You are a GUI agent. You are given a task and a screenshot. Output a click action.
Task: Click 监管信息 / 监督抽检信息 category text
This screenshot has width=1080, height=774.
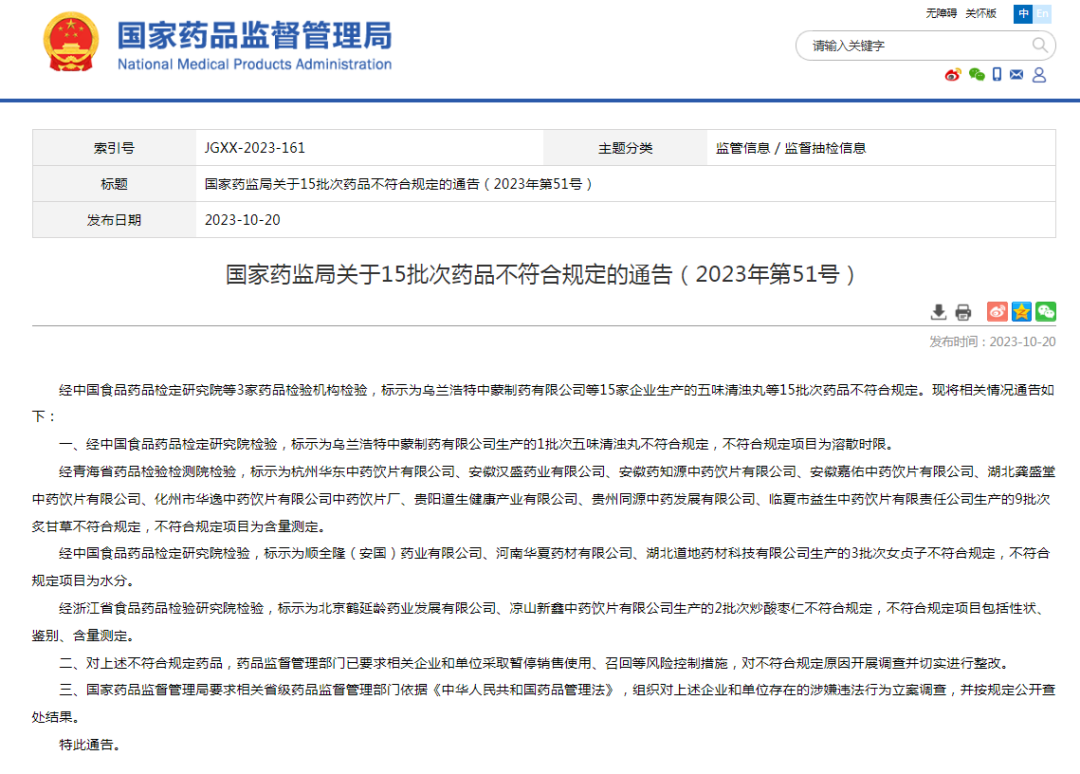(791, 148)
